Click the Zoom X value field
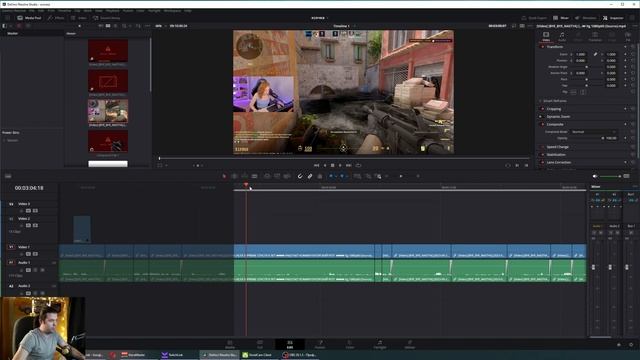640x360 pixels. (581, 54)
